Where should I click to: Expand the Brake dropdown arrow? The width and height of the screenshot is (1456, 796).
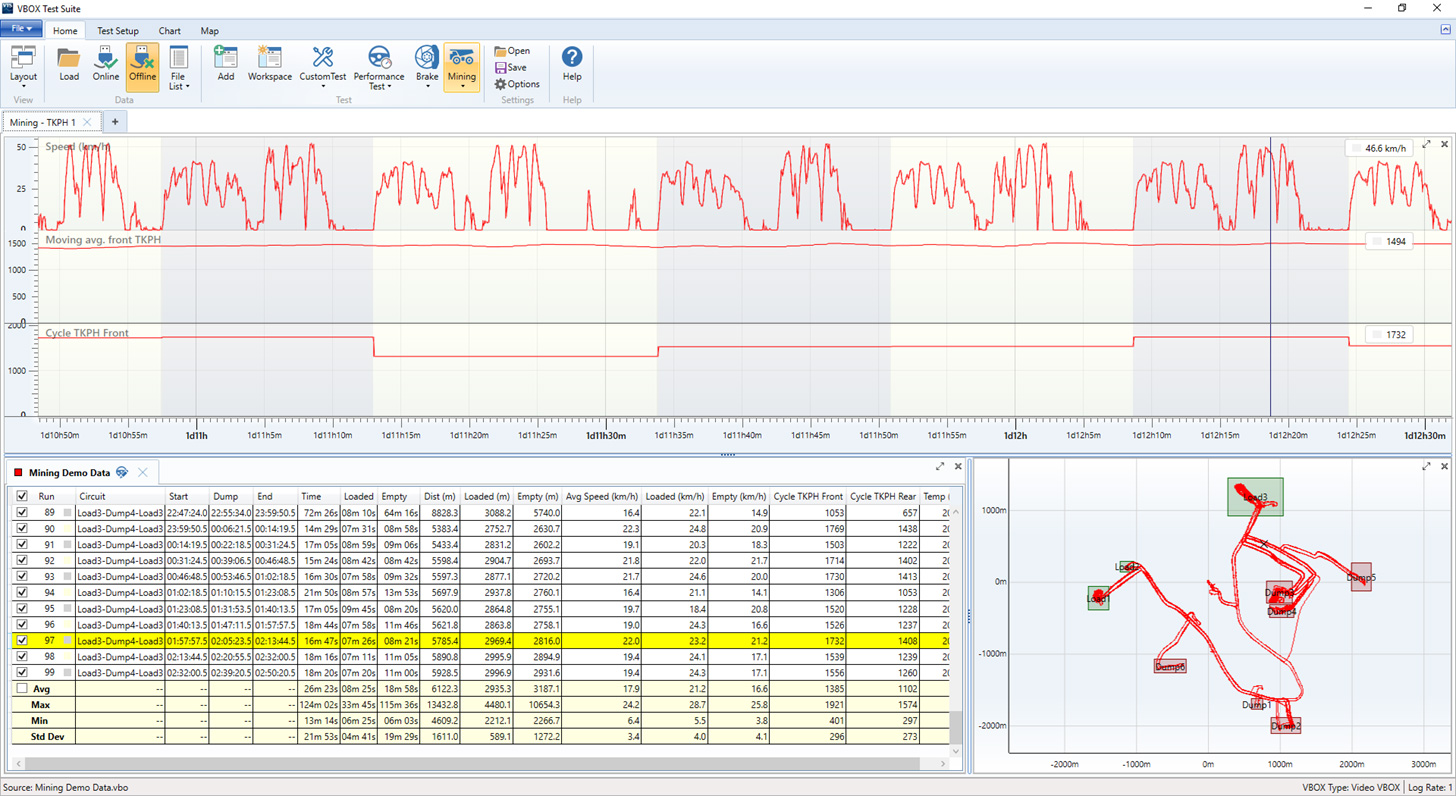[x=427, y=87]
